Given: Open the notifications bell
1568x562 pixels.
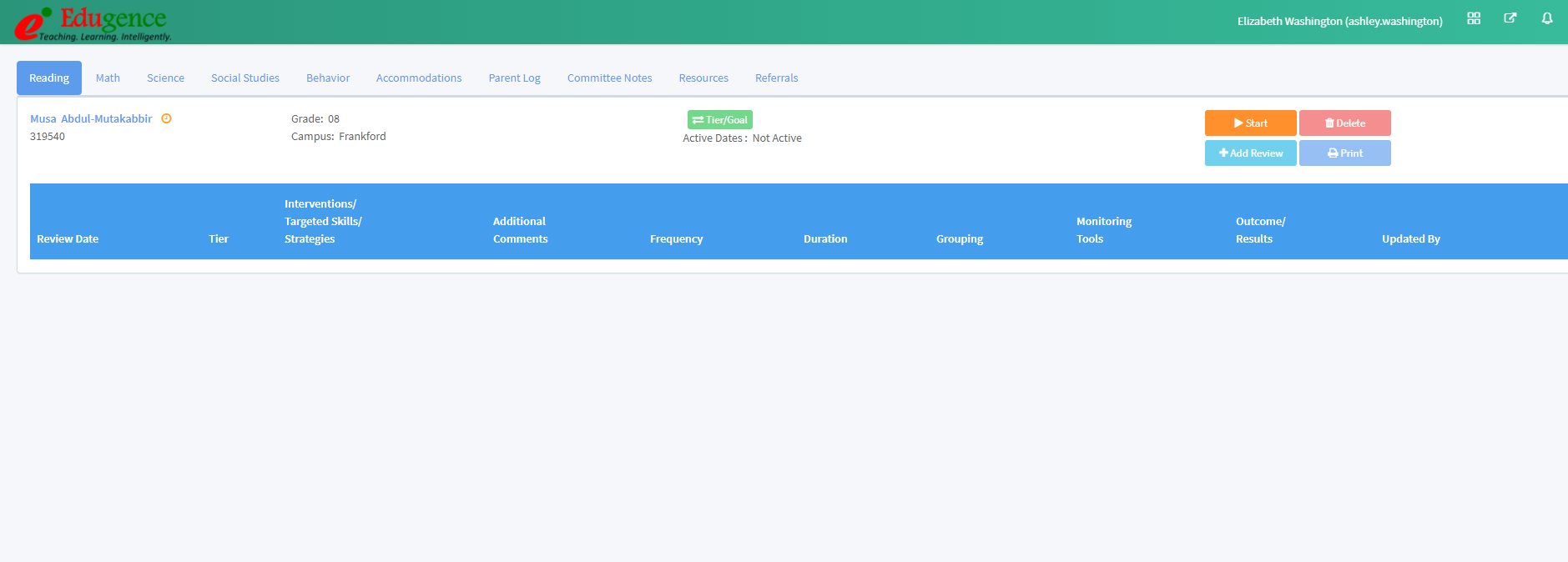Looking at the screenshot, I should click(1547, 18).
